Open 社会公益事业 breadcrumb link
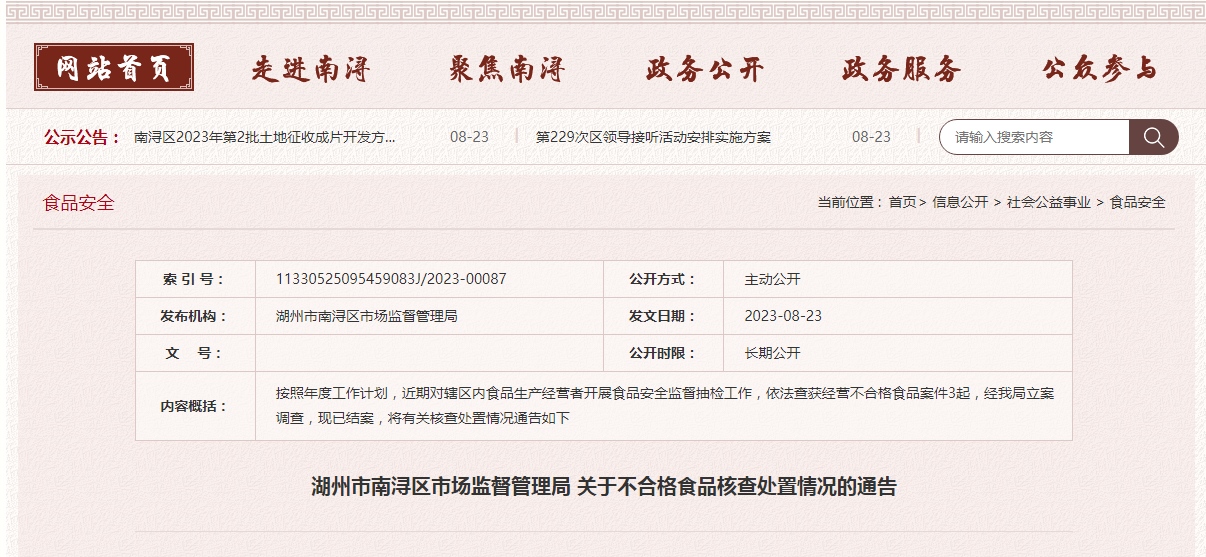Image resolution: width=1206 pixels, height=557 pixels. click(1048, 202)
